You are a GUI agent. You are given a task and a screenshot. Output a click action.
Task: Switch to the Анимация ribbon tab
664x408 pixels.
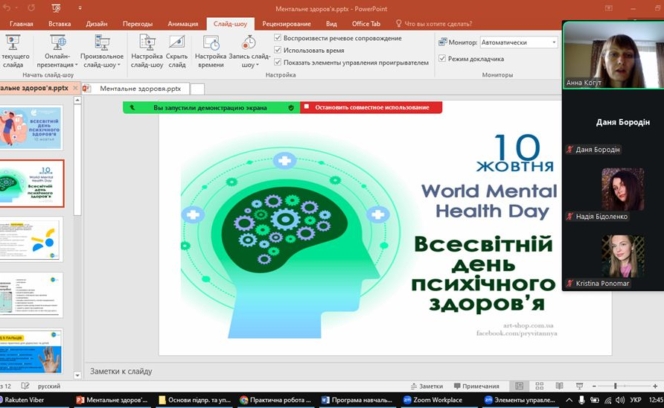(183, 23)
